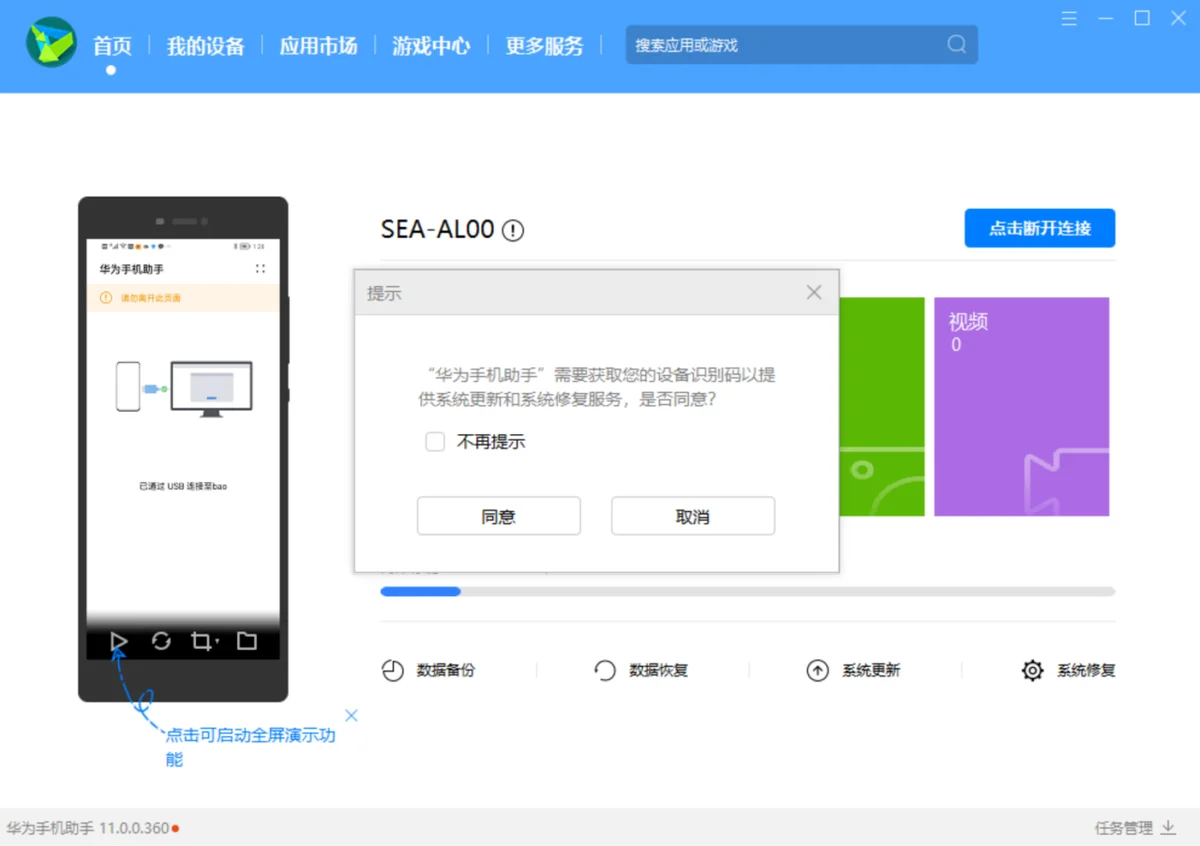Open the 游戏中心 menu item

[431, 45]
